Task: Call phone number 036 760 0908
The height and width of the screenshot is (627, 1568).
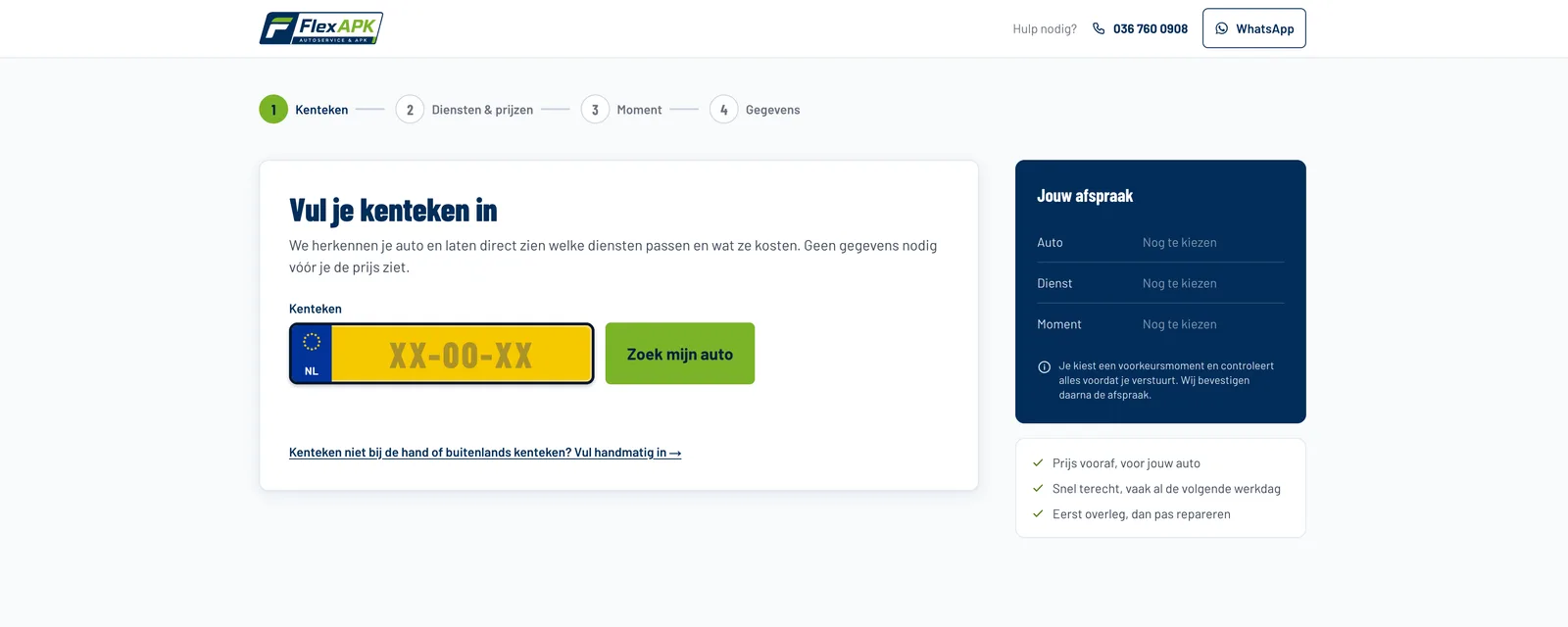Action: pyautogui.click(x=1151, y=28)
